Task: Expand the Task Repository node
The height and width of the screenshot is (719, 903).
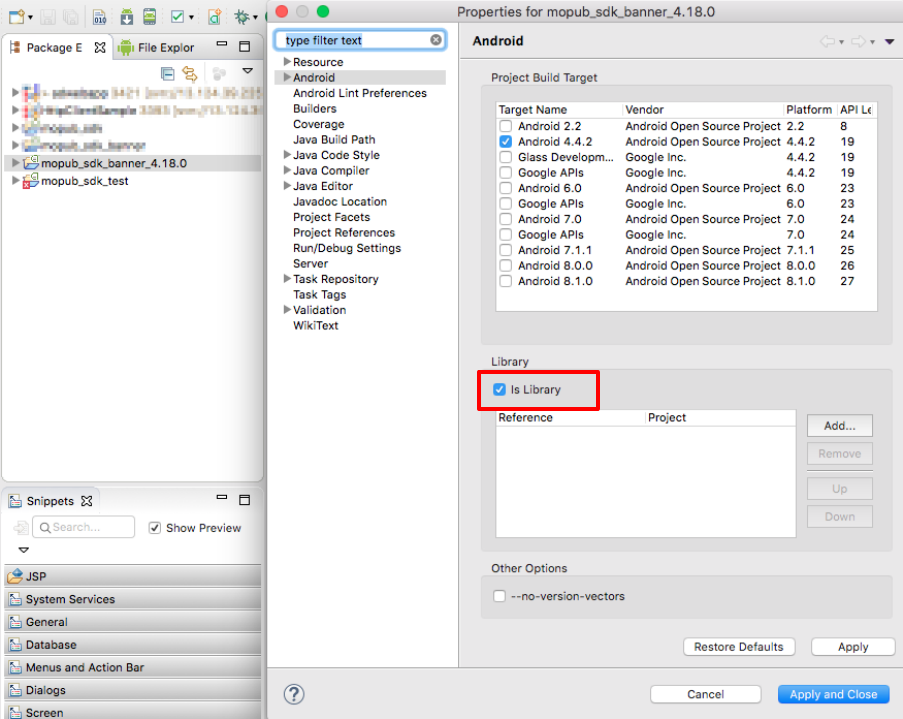Action: point(287,278)
